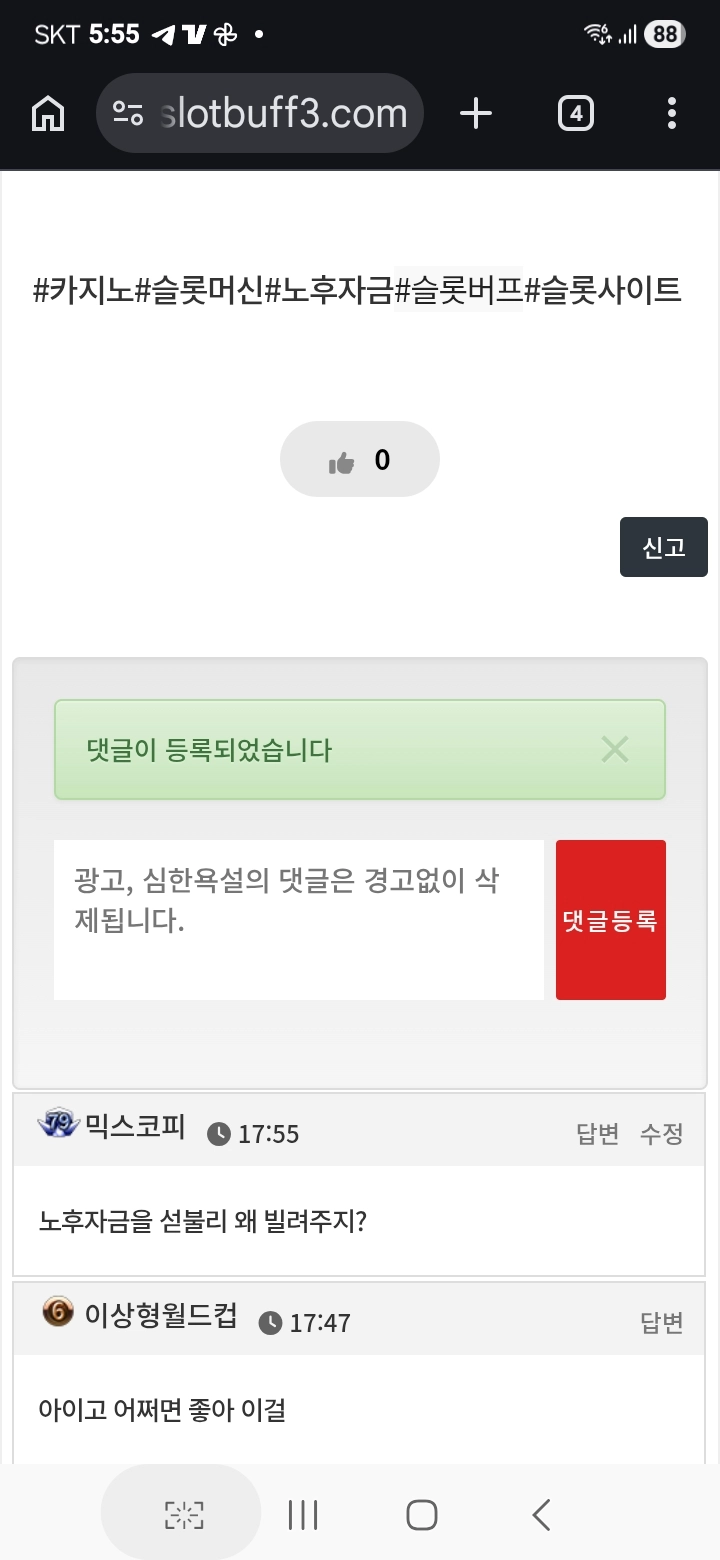Focus the comment input text box
The width and height of the screenshot is (720, 1560).
point(298,919)
